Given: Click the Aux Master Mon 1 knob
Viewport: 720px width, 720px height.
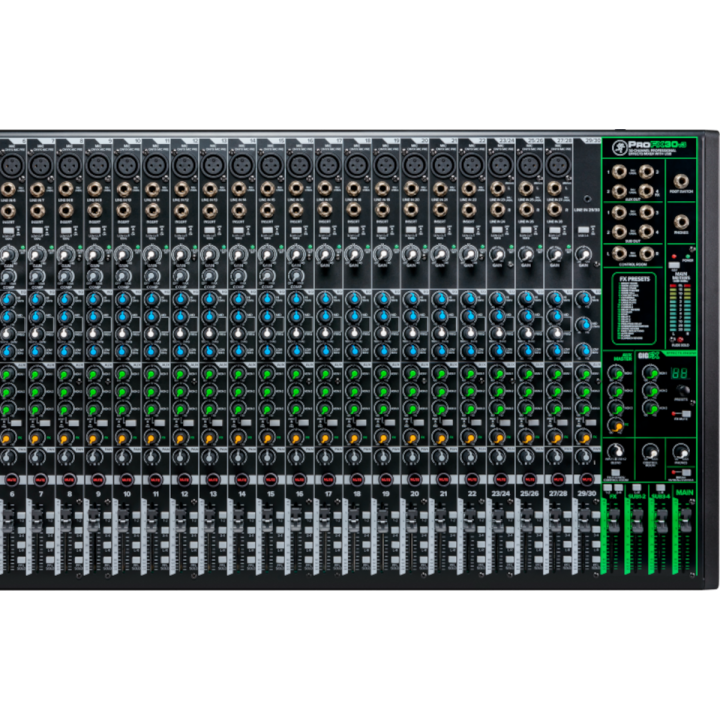Looking at the screenshot, I should point(616,373).
